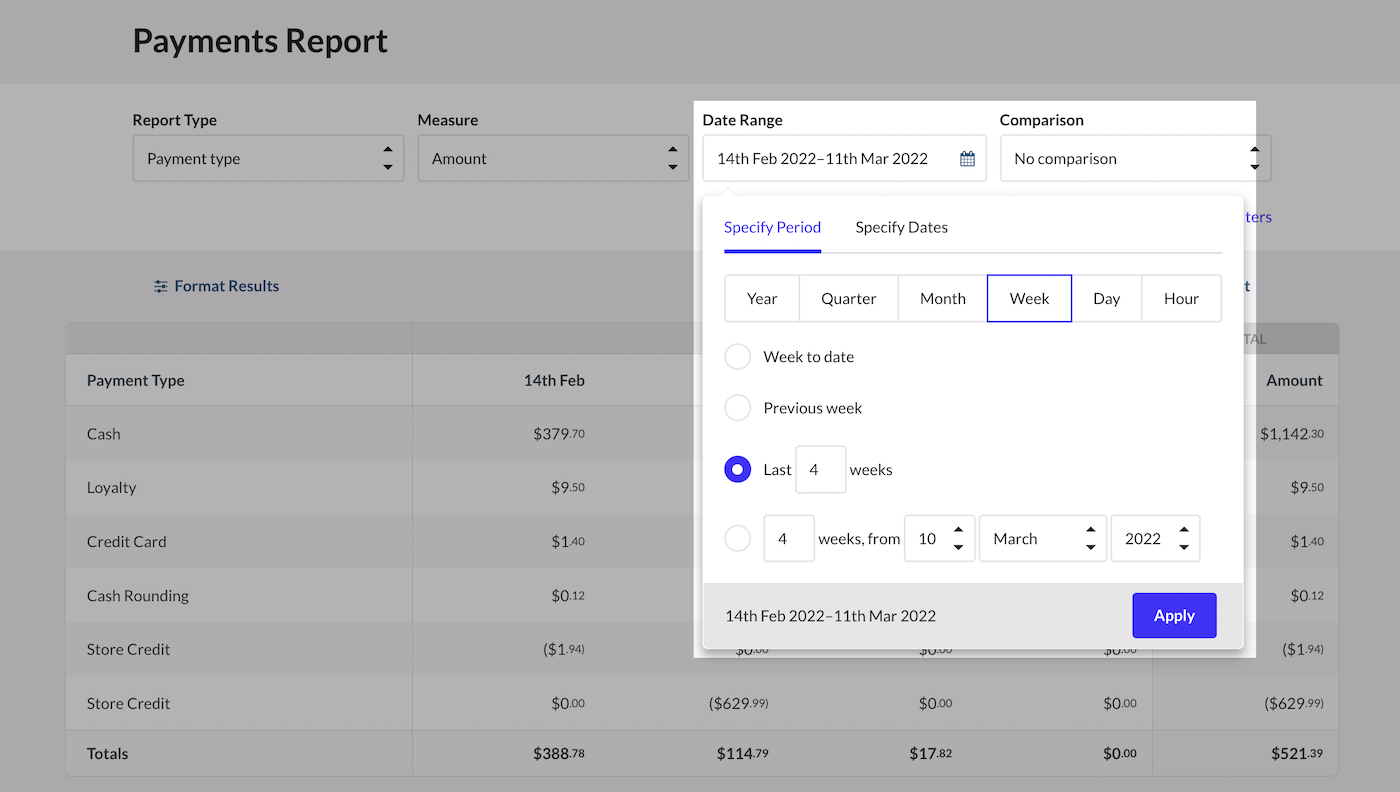Open the day number 10 selector
Image resolution: width=1400 pixels, height=792 pixels.
click(939, 539)
